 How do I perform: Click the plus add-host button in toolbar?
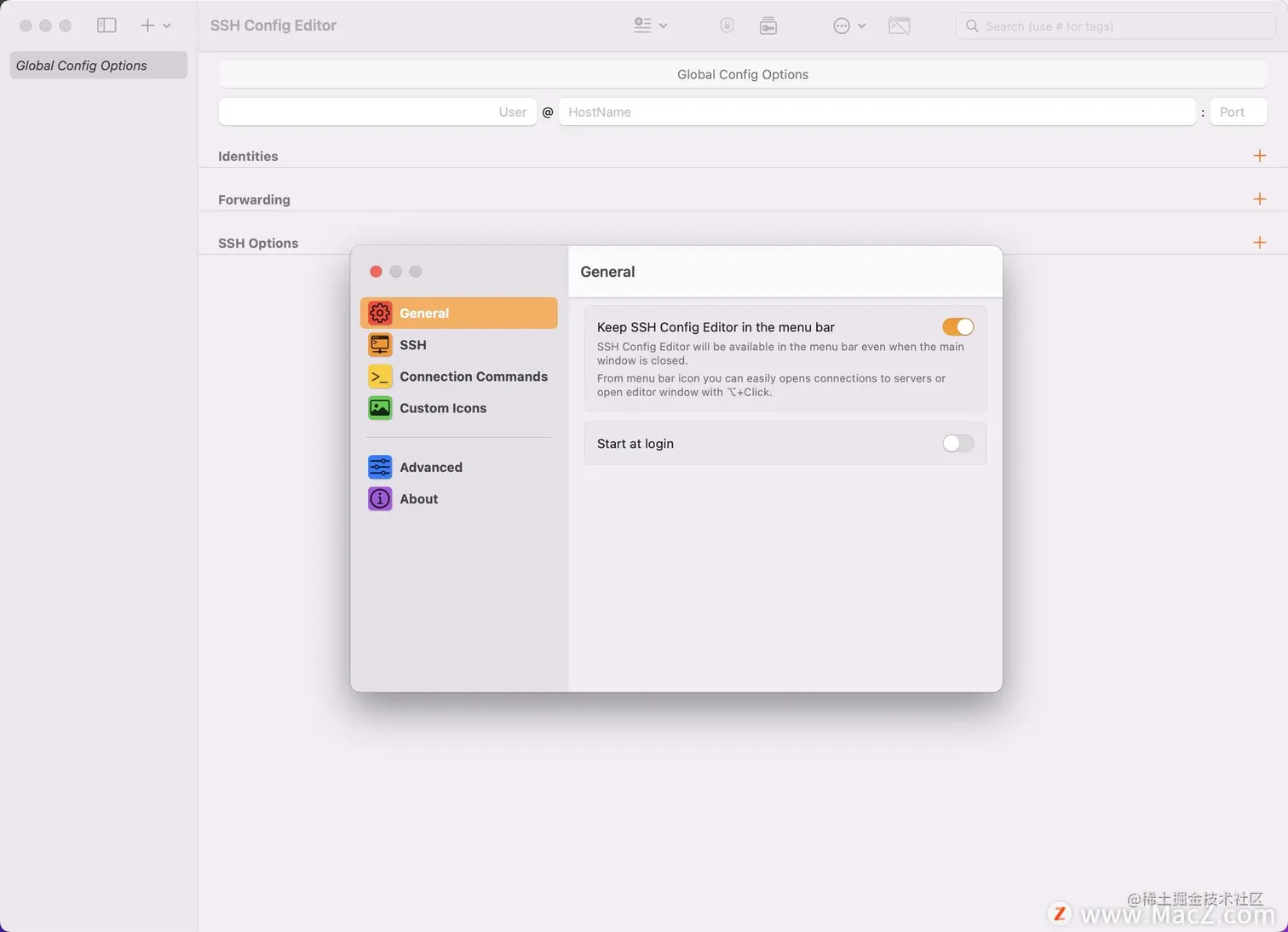pos(147,26)
